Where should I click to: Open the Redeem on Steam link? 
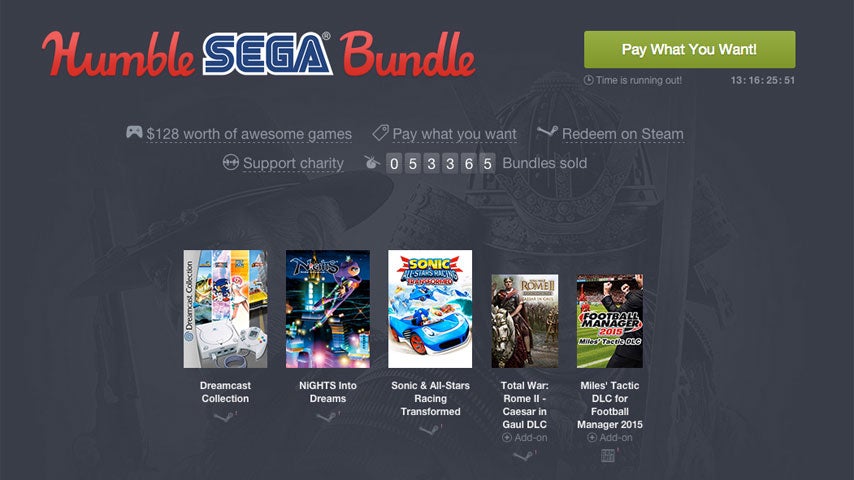pos(622,134)
